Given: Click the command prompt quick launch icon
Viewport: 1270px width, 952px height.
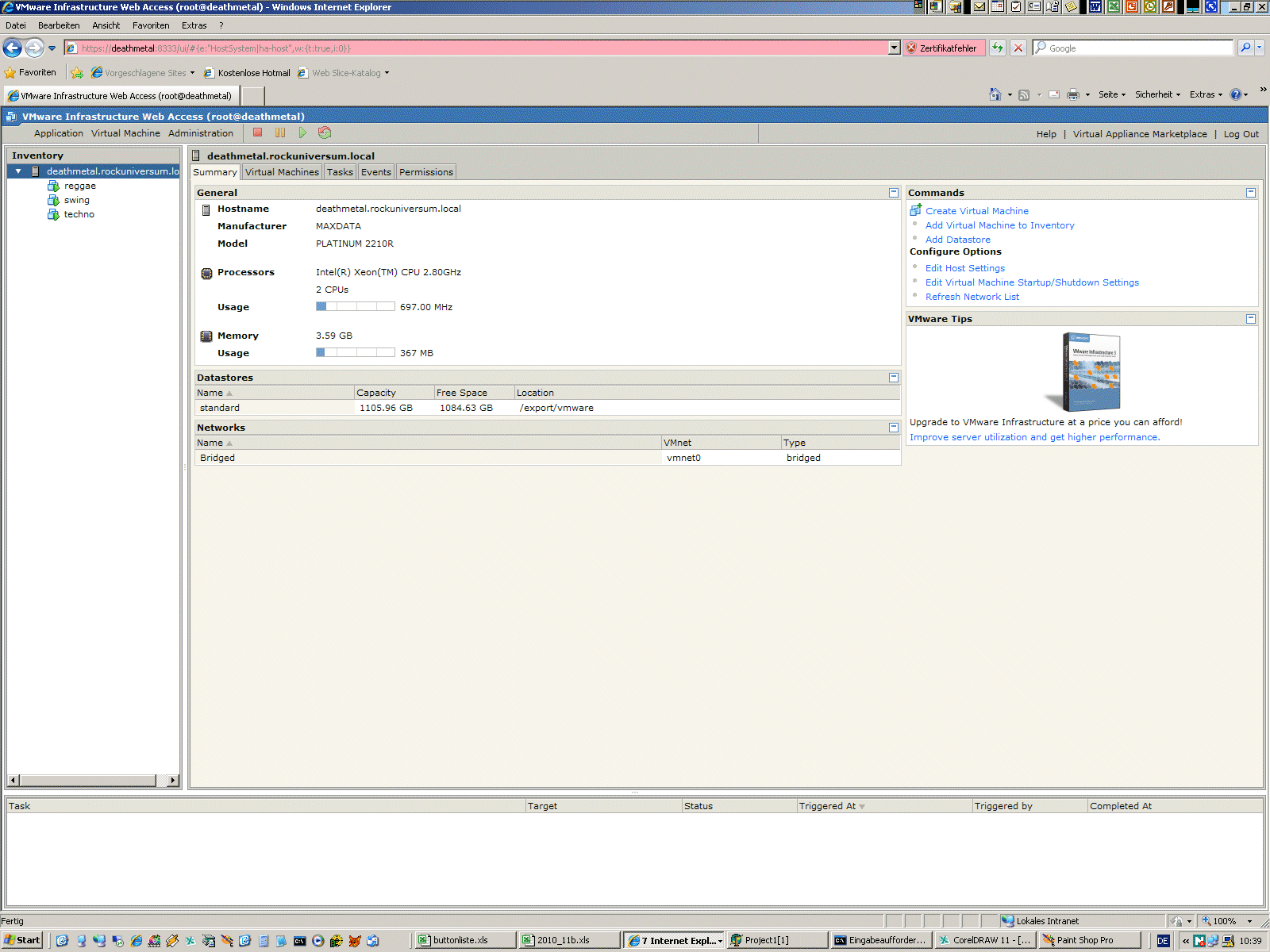Looking at the screenshot, I should (x=300, y=940).
